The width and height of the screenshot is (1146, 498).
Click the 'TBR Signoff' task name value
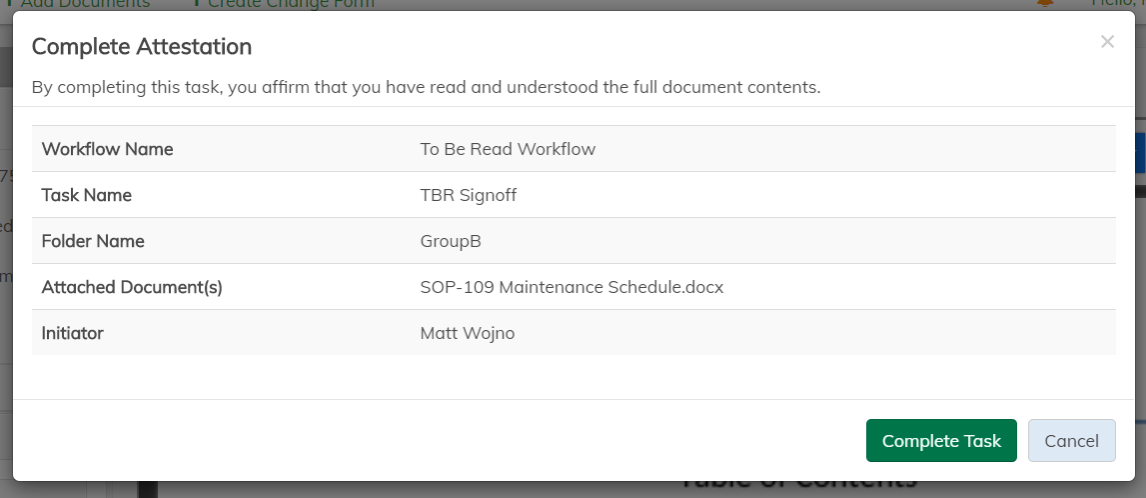(468, 195)
